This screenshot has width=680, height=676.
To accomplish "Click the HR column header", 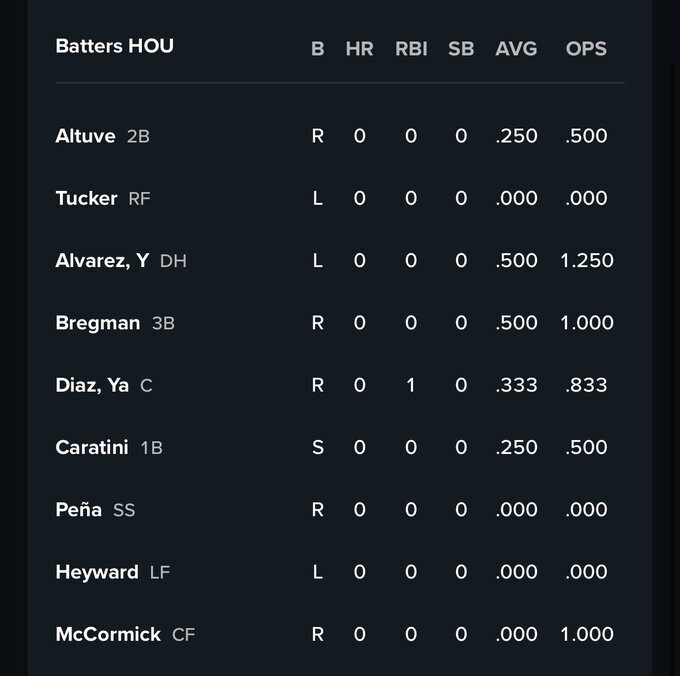I will pyautogui.click(x=360, y=49).
